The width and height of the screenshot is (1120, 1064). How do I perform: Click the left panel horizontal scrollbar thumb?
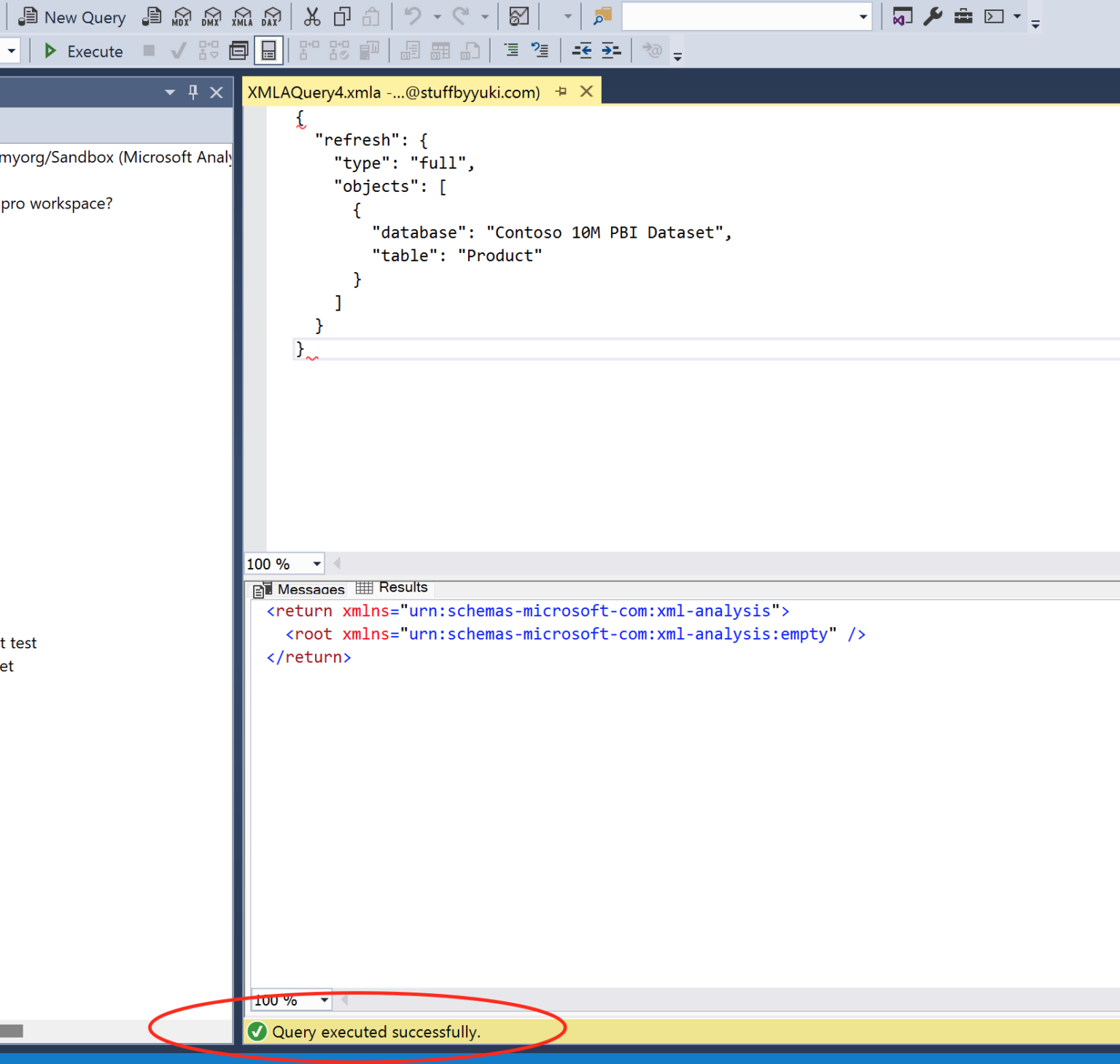click(11, 1030)
